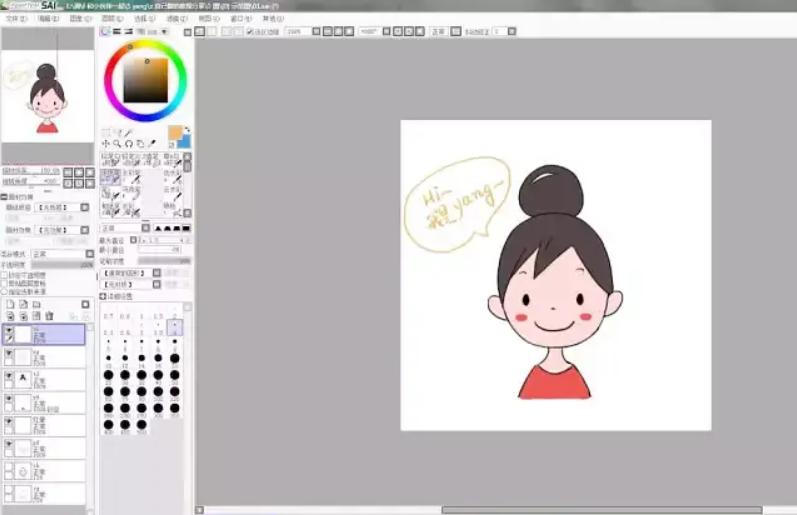Create a new normal layer
The height and width of the screenshot is (515, 797).
(10, 304)
